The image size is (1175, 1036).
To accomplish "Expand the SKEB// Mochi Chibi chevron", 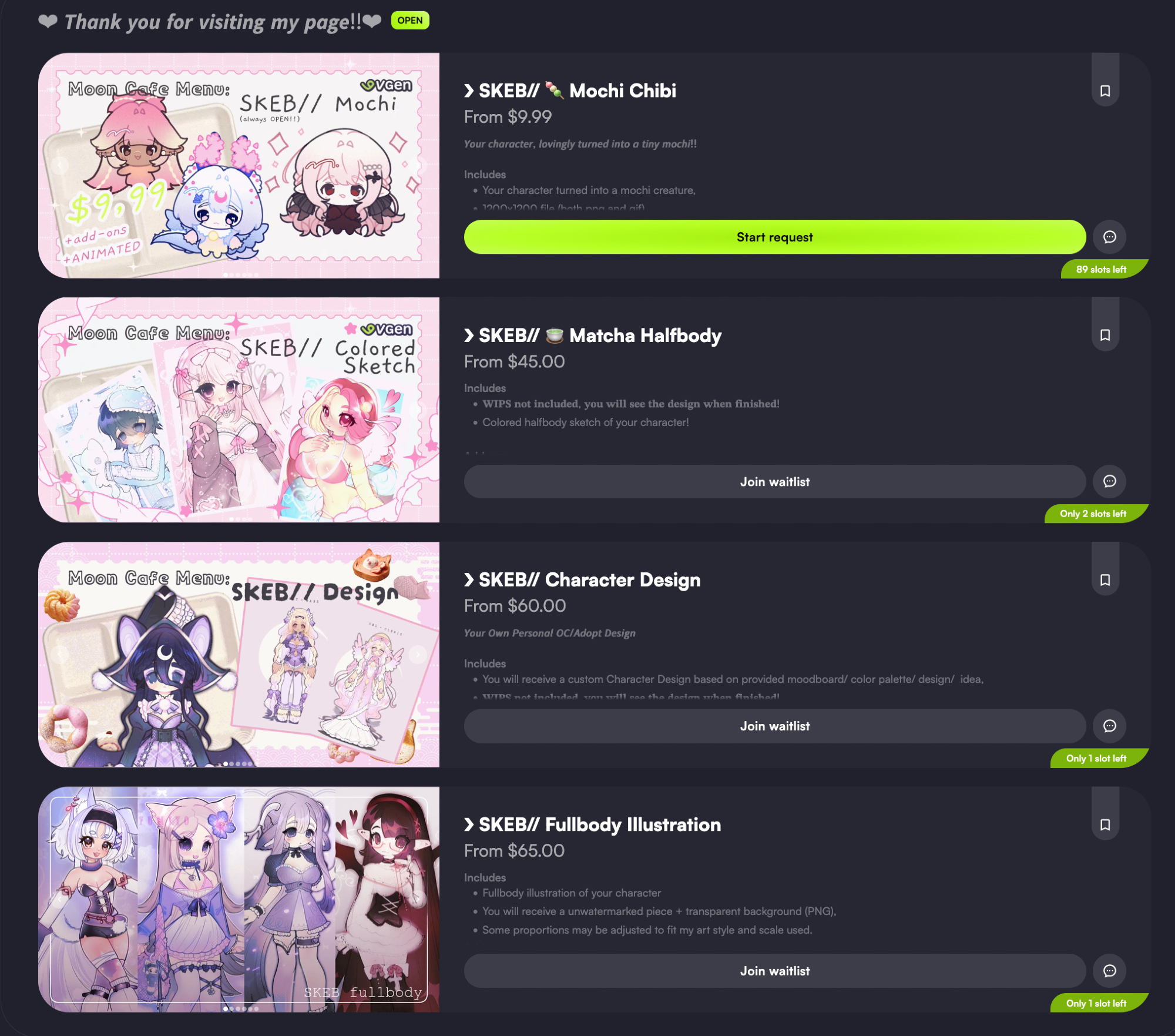I will point(469,90).
